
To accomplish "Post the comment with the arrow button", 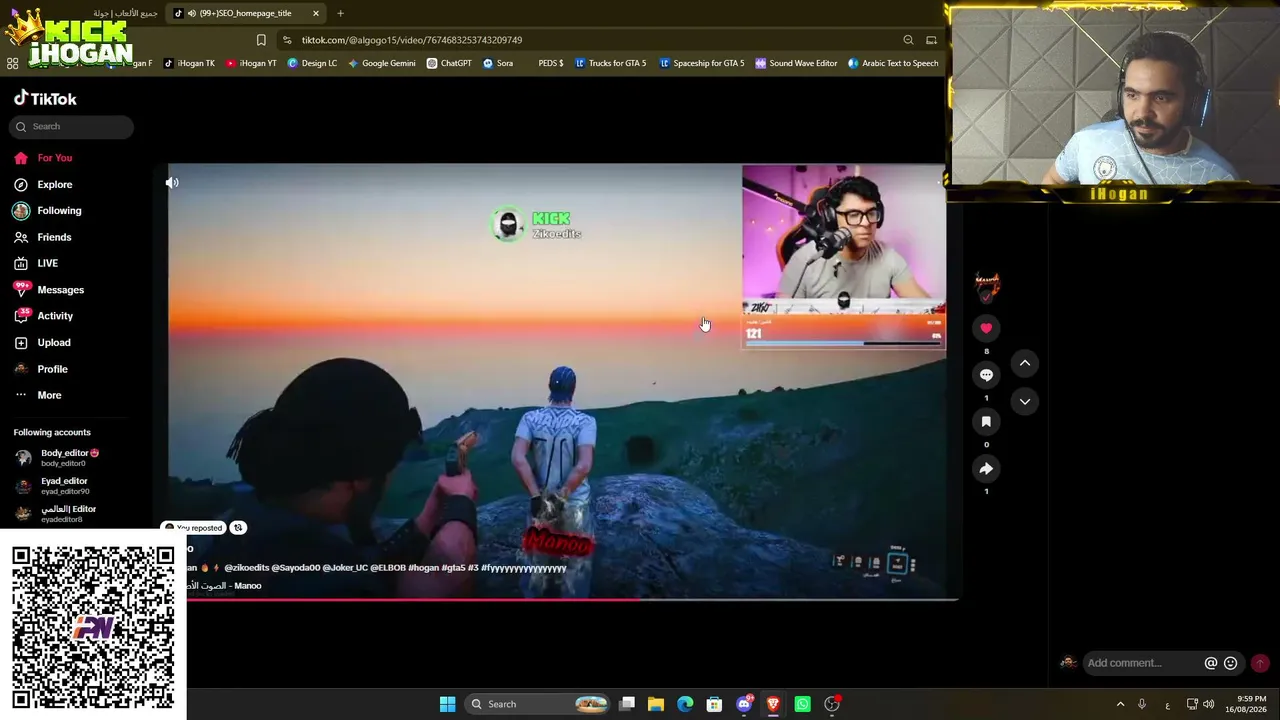I will tap(1260, 663).
